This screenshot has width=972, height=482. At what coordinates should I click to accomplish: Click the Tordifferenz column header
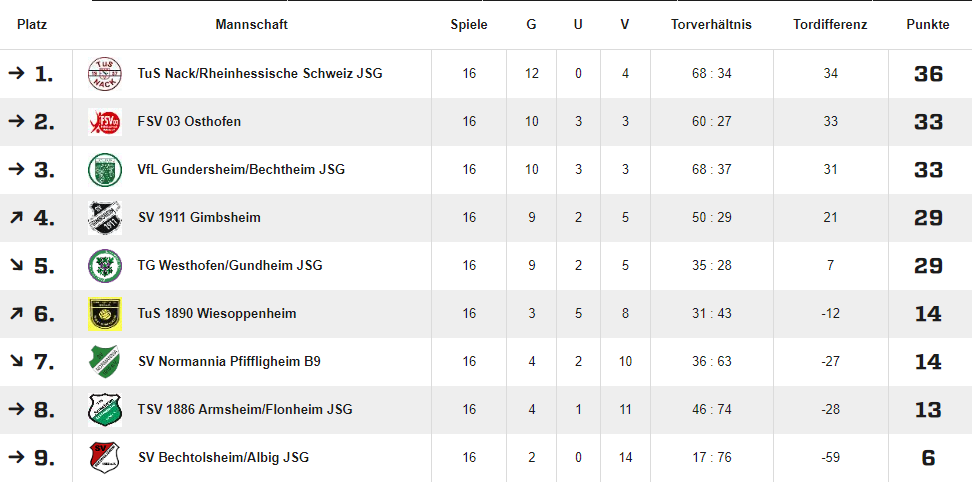(830, 24)
